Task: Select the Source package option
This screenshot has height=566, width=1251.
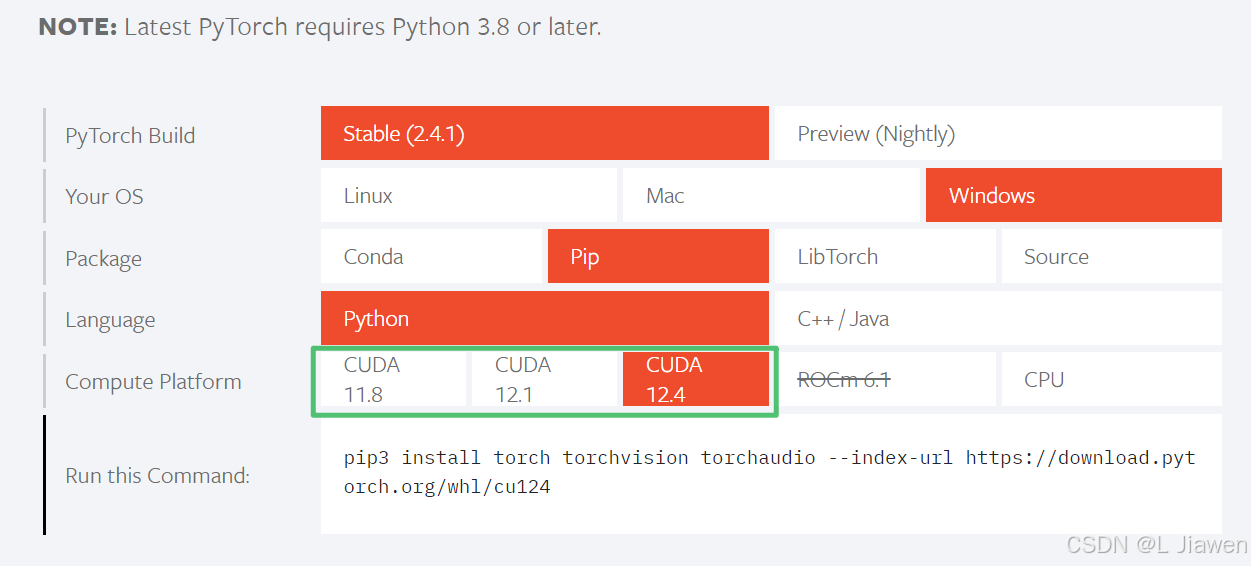Action: click(1112, 256)
